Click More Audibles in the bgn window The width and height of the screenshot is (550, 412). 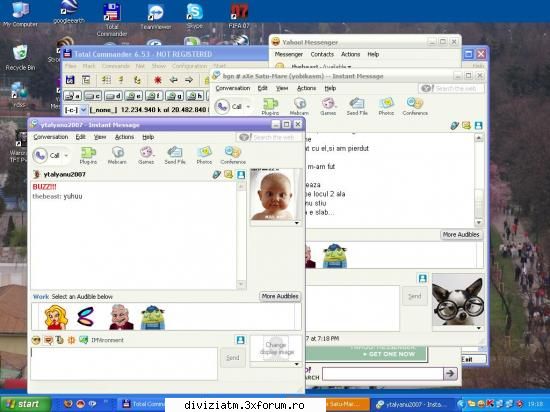pyautogui.click(x=461, y=235)
